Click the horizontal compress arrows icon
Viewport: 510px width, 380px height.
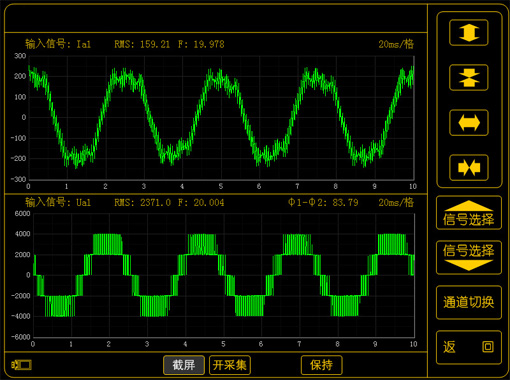point(469,167)
